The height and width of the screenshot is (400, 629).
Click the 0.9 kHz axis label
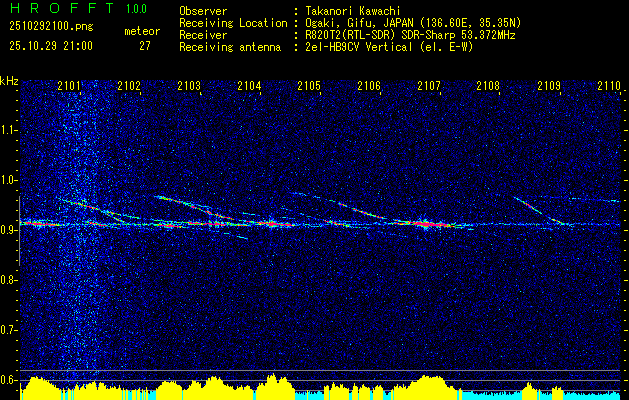(8, 230)
